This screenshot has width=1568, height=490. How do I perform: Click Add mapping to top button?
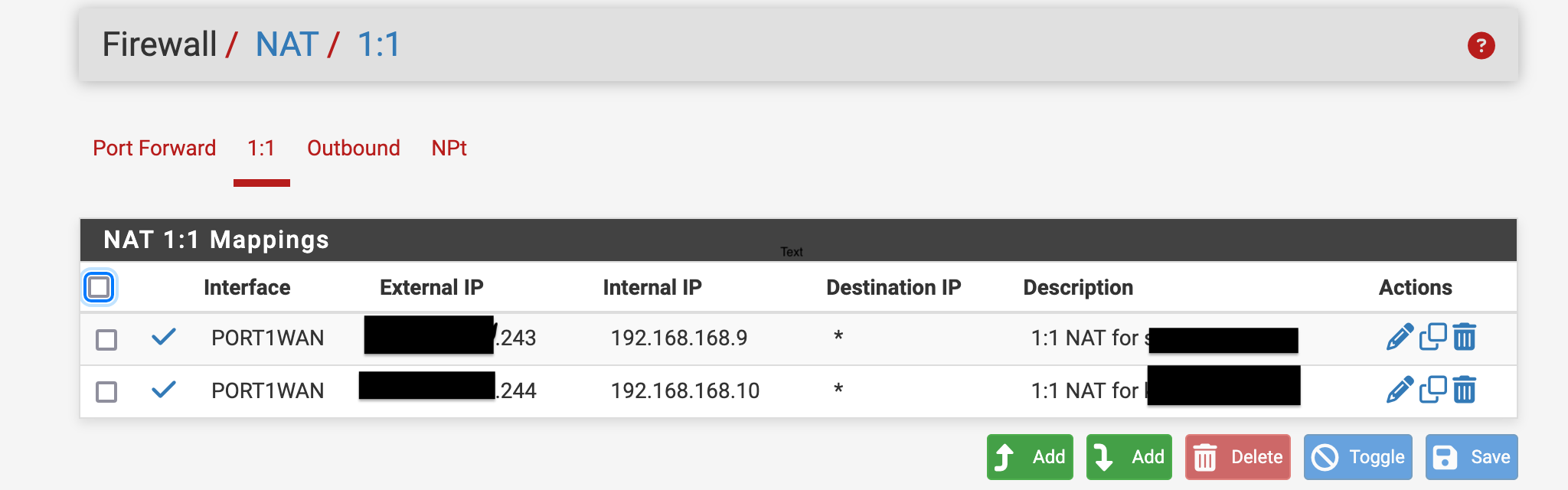click(x=1030, y=457)
